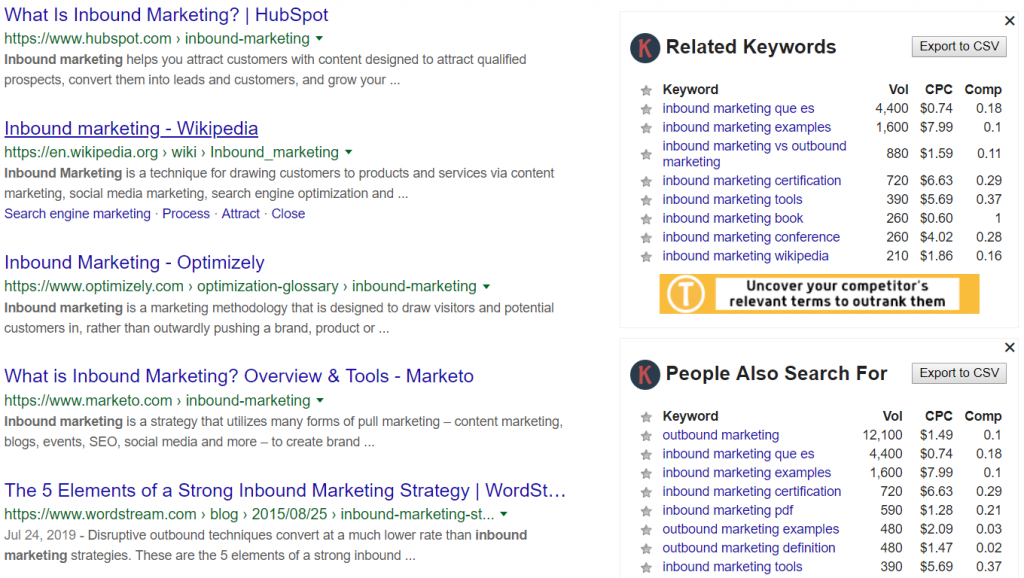Star the 'inbound marketing wikipedia' keyword

646,257
